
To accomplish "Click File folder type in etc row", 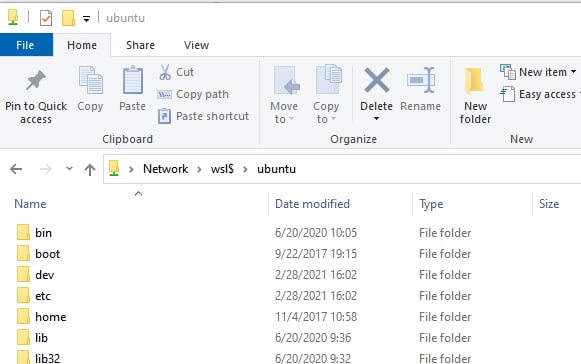I will 445,296.
